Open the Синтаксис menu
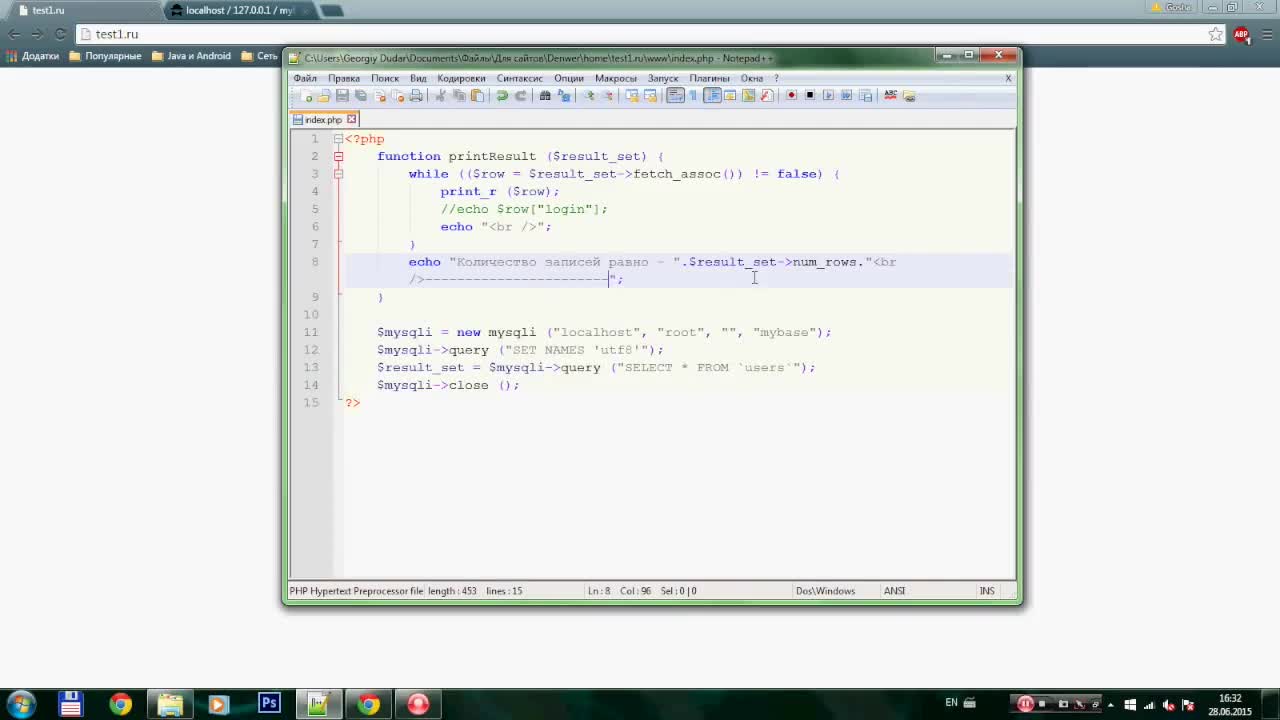Screen dimensions: 1280x720 point(520,78)
